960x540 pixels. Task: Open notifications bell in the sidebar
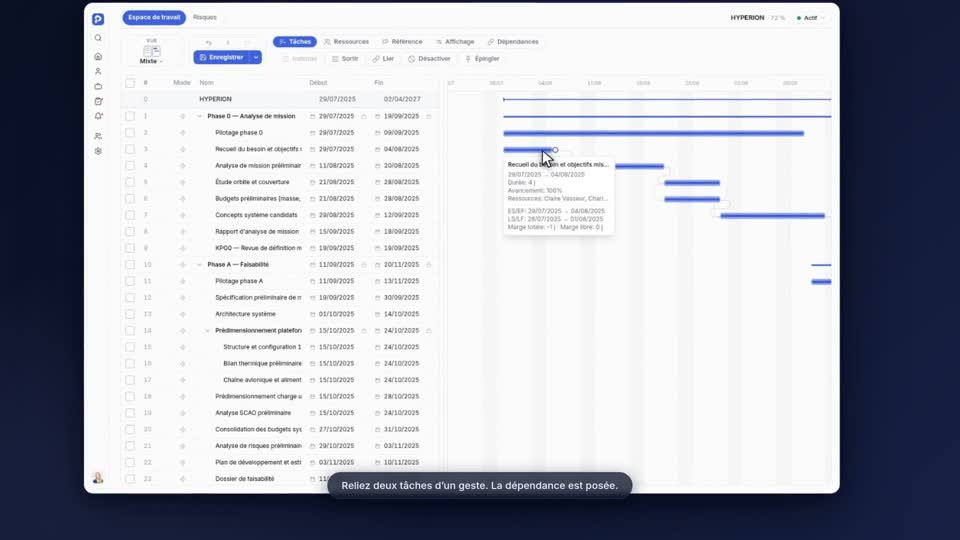98,116
